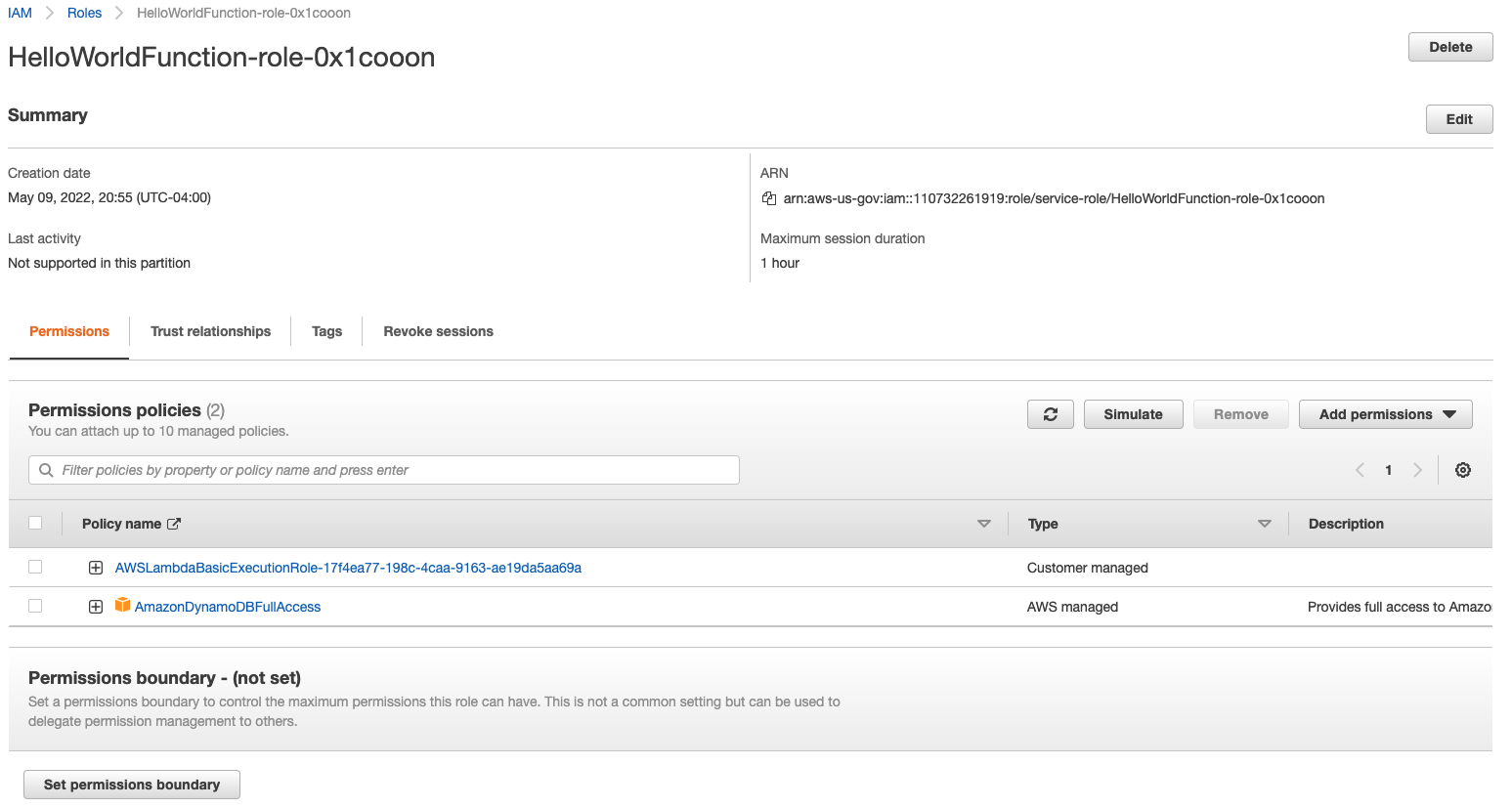Copy the role ARN using the copy icon
1512x808 pixels.
tap(768, 197)
